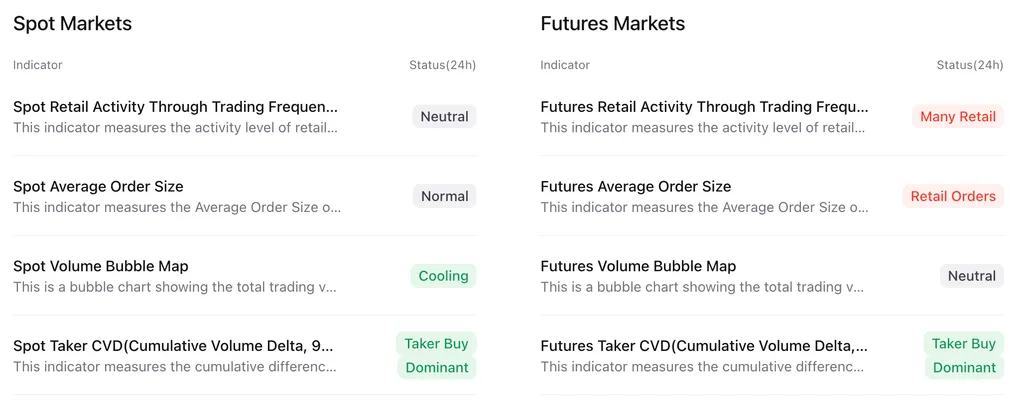This screenshot has width=1024, height=409.
Task: Click Futures Taker Buy Dominant badge
Action: (964, 355)
